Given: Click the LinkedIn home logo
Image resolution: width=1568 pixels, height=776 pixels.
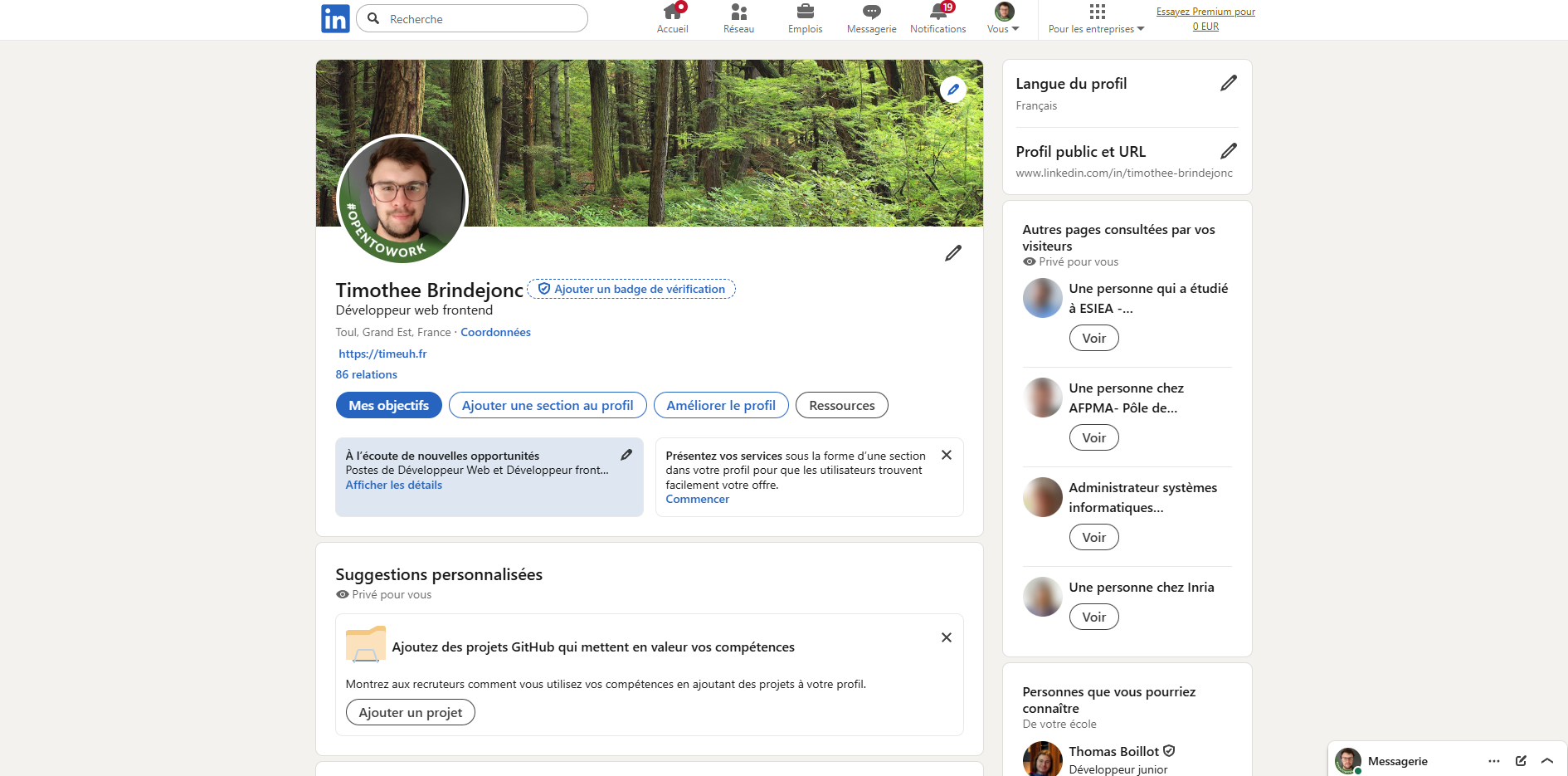Looking at the screenshot, I should pos(335,18).
